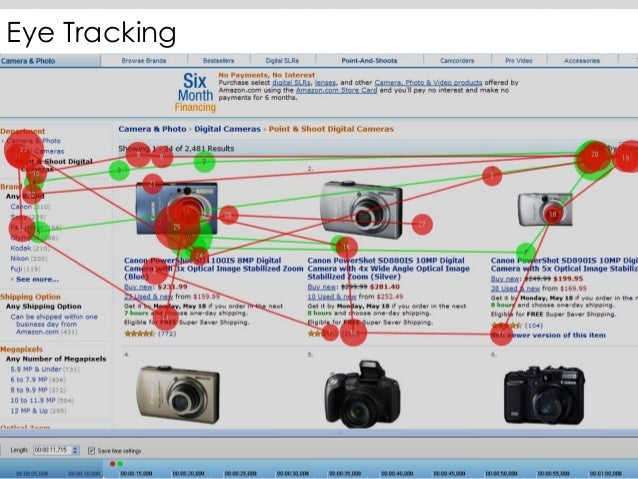This screenshot has height=479, width=638.
Task: Go to Camera & Photo breadcrumb
Action: pos(152,129)
